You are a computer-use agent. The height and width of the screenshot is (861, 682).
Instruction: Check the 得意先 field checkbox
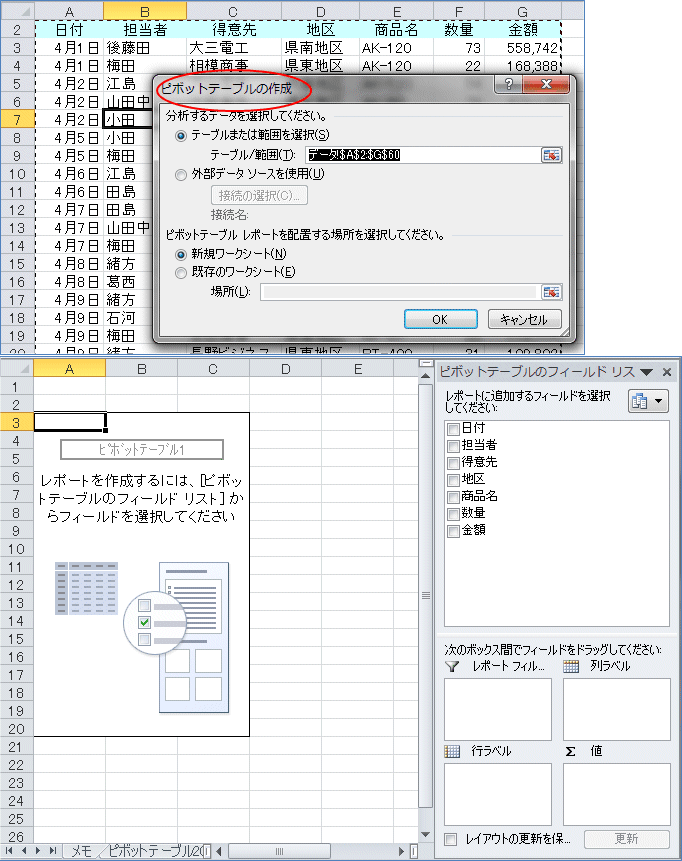tap(453, 463)
